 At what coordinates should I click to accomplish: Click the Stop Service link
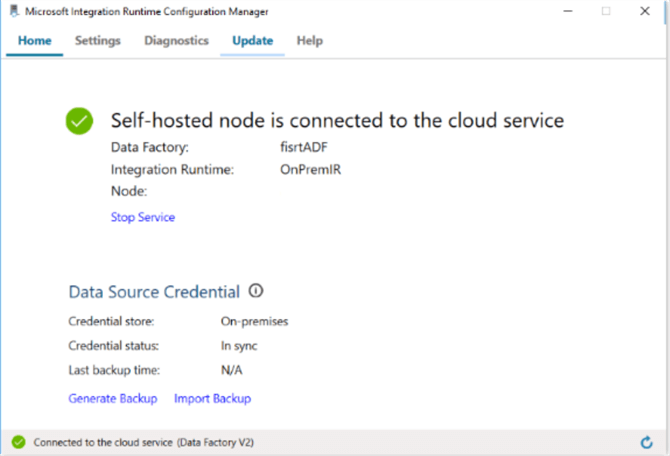tap(143, 217)
